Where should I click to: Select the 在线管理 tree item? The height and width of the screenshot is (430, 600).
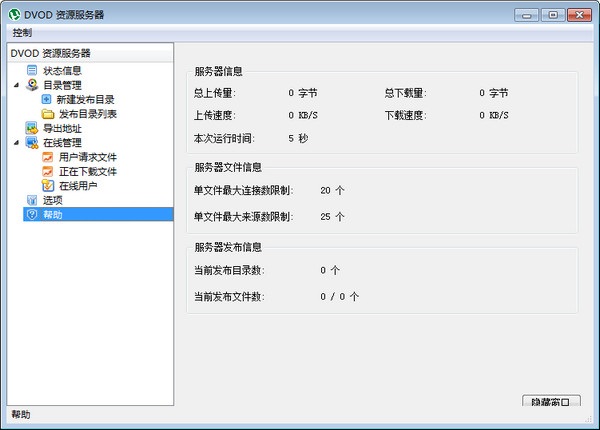point(62,143)
